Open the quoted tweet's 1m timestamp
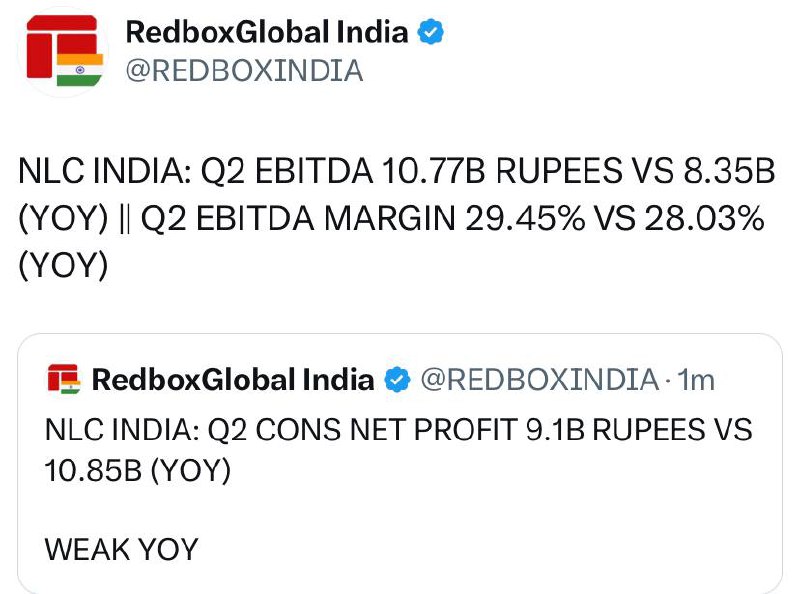The height and width of the screenshot is (594, 800). point(695,380)
